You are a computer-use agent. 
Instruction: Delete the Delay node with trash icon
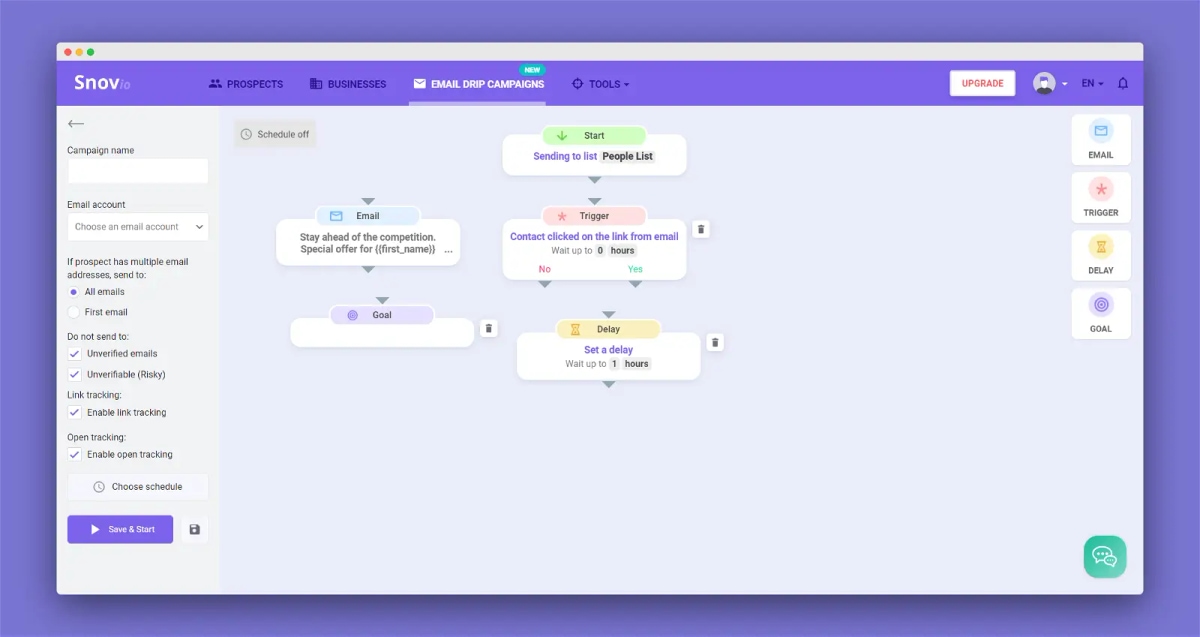click(x=715, y=343)
